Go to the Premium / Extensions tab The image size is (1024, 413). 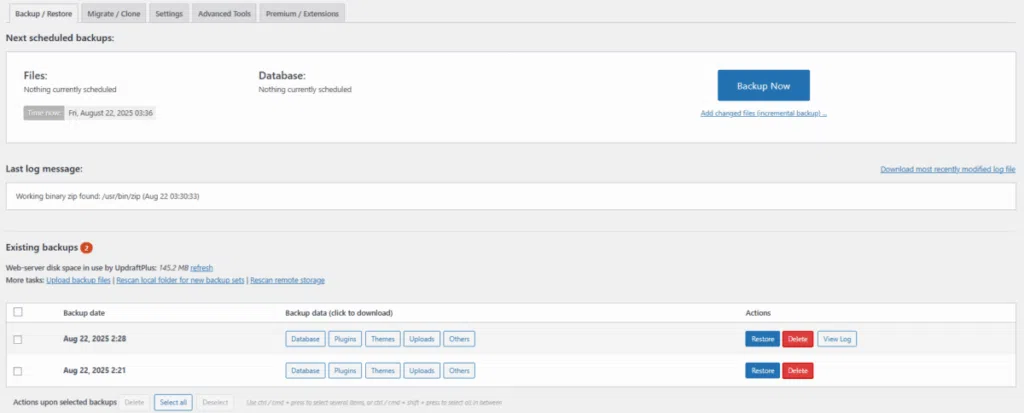coord(302,13)
